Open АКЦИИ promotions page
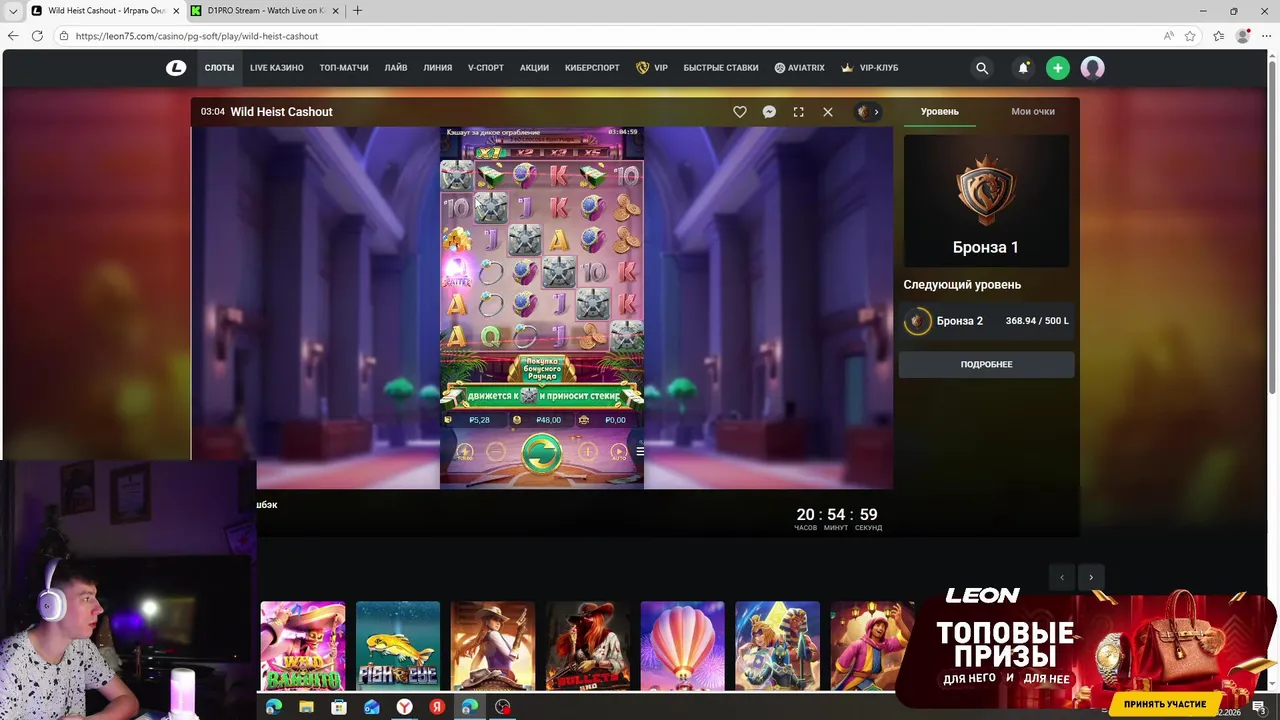 (x=534, y=68)
